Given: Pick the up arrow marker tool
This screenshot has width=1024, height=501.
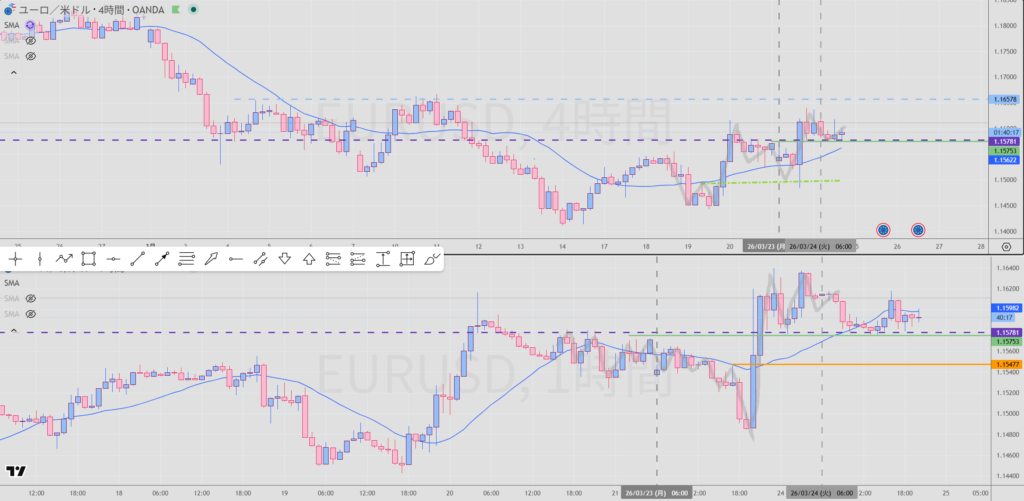Looking at the screenshot, I should [309, 259].
